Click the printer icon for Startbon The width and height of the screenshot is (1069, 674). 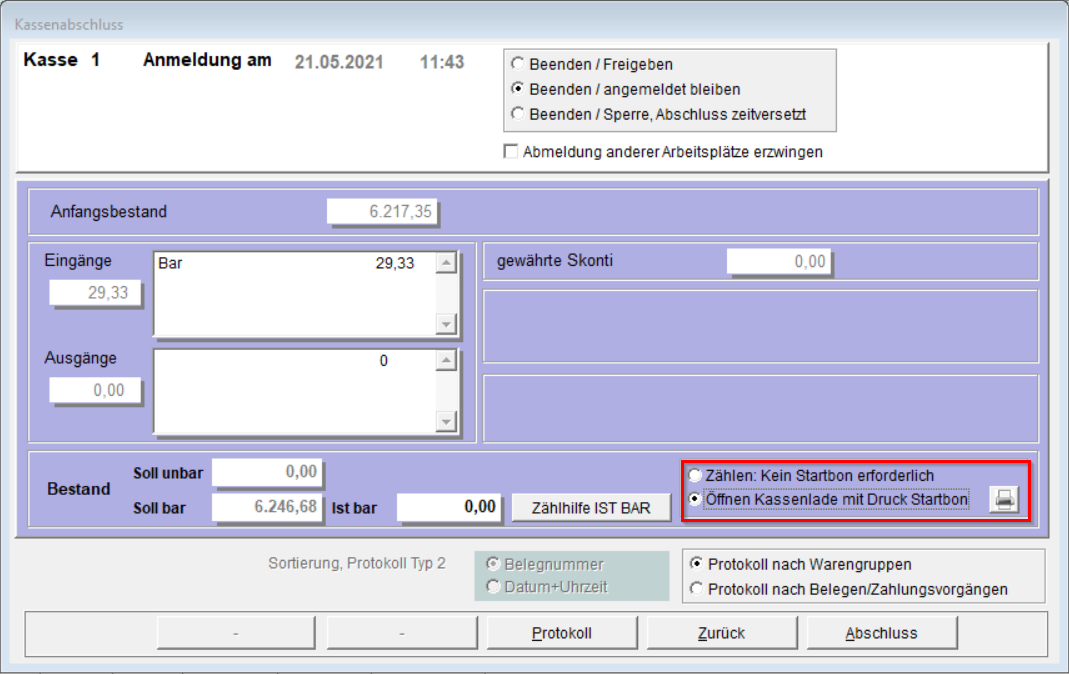point(1004,500)
